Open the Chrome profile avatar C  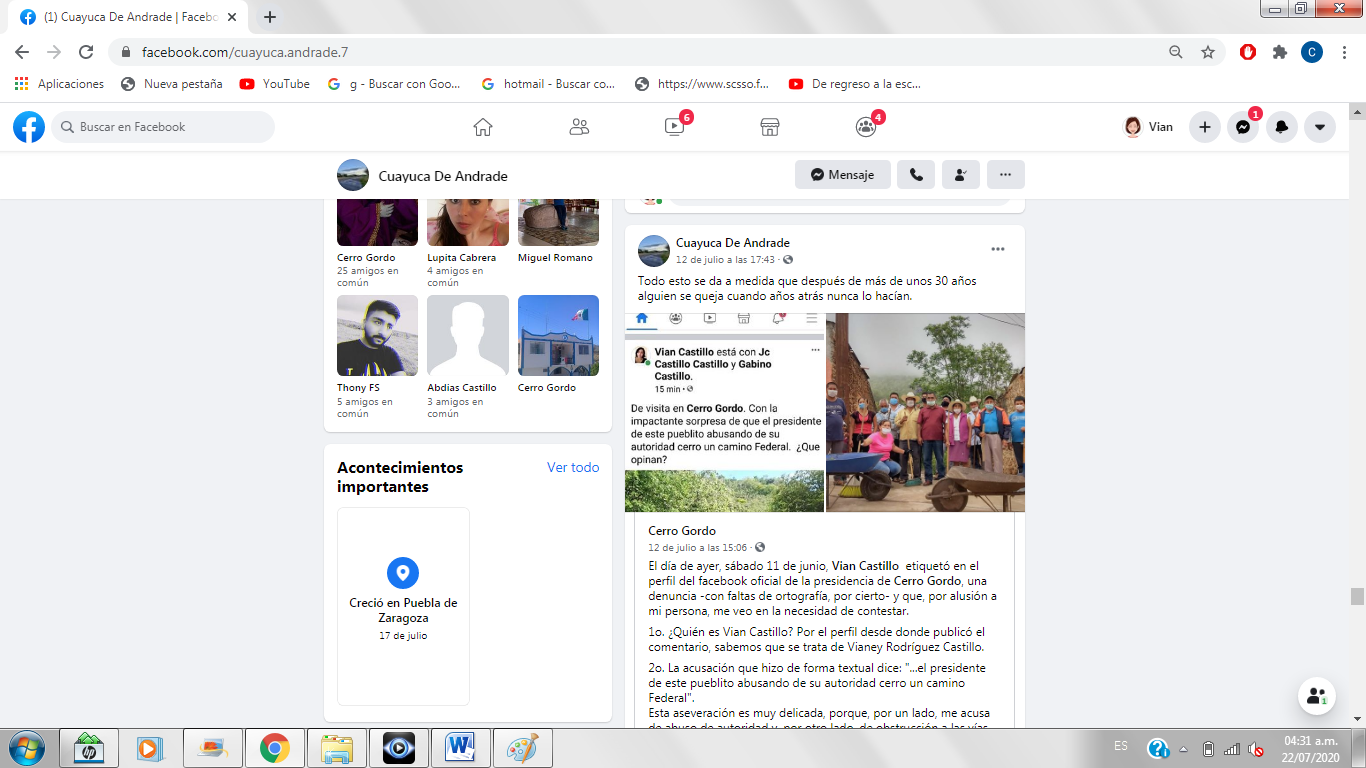click(x=1312, y=52)
